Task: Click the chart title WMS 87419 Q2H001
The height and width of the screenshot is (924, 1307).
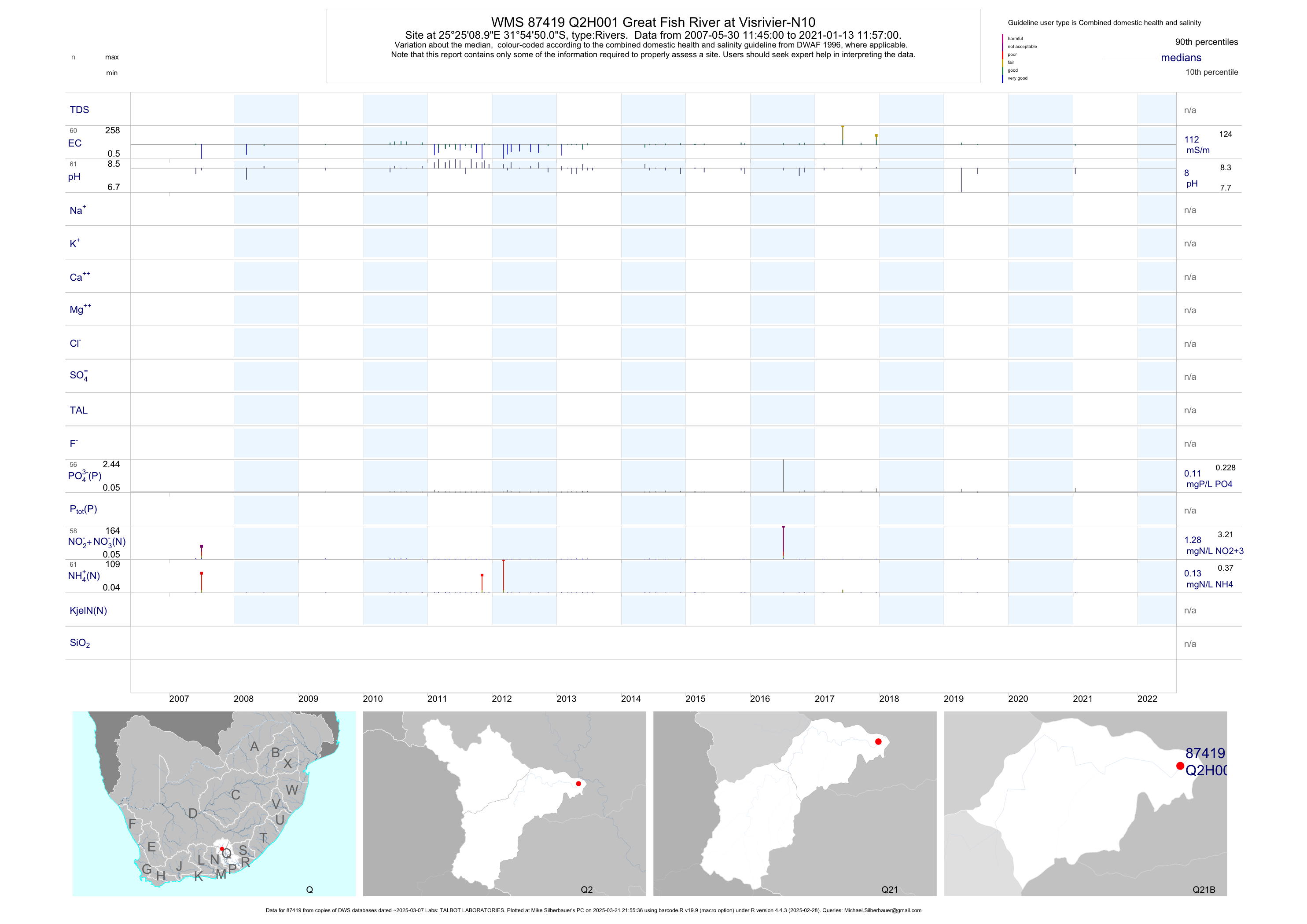Action: (x=653, y=22)
